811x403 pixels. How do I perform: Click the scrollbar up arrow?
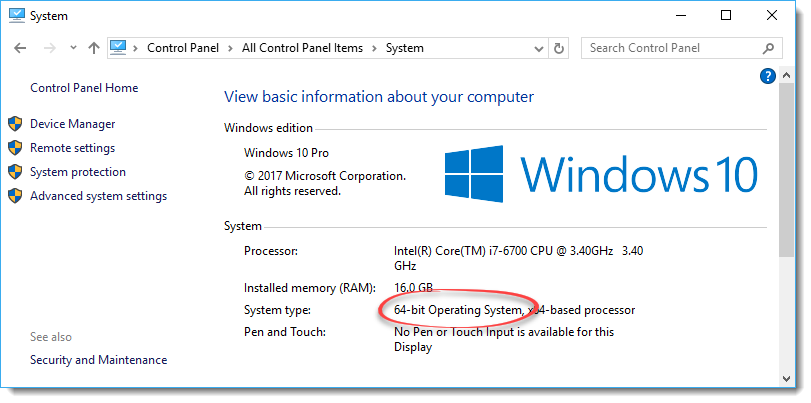787,76
